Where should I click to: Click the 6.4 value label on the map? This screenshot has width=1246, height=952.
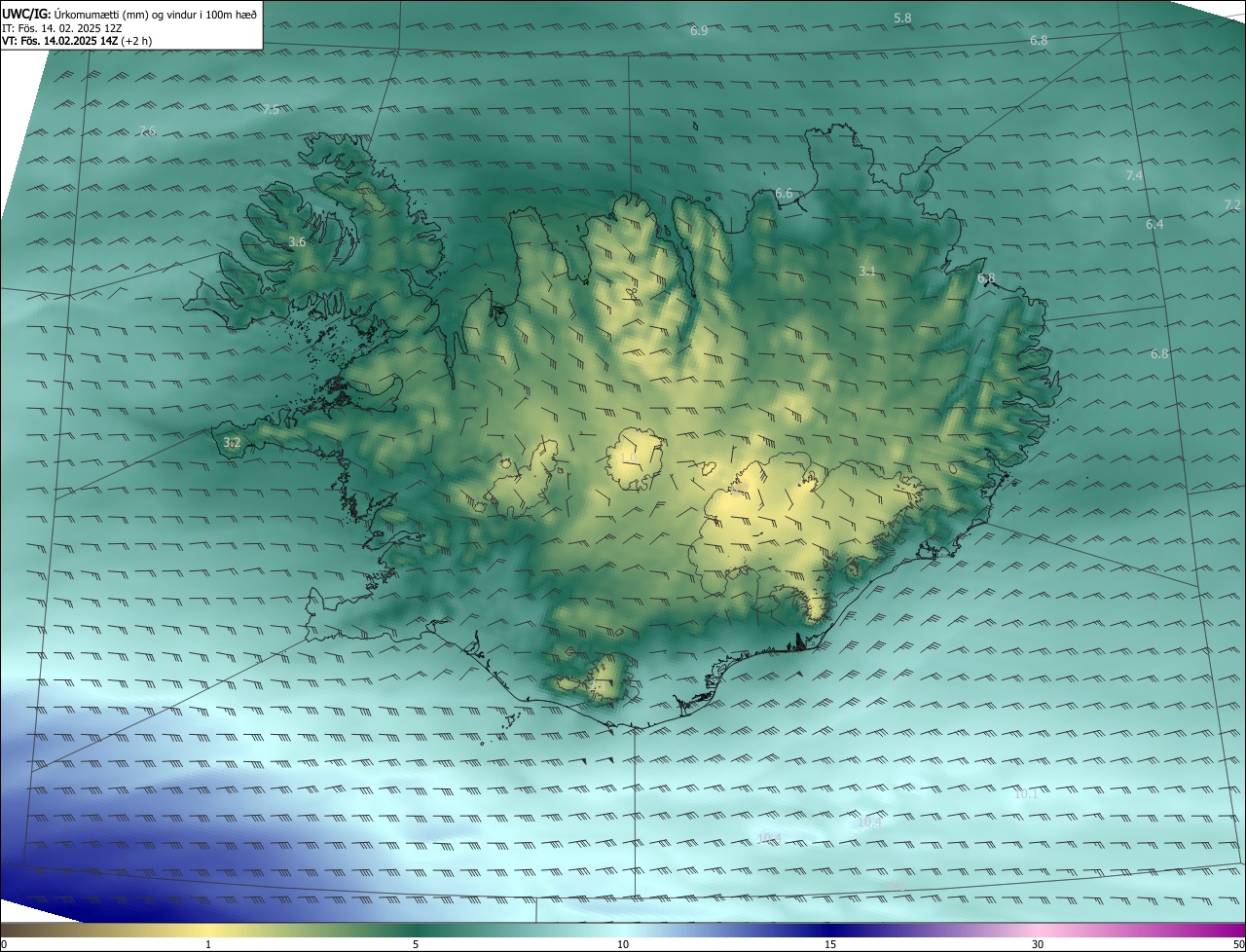(1154, 224)
